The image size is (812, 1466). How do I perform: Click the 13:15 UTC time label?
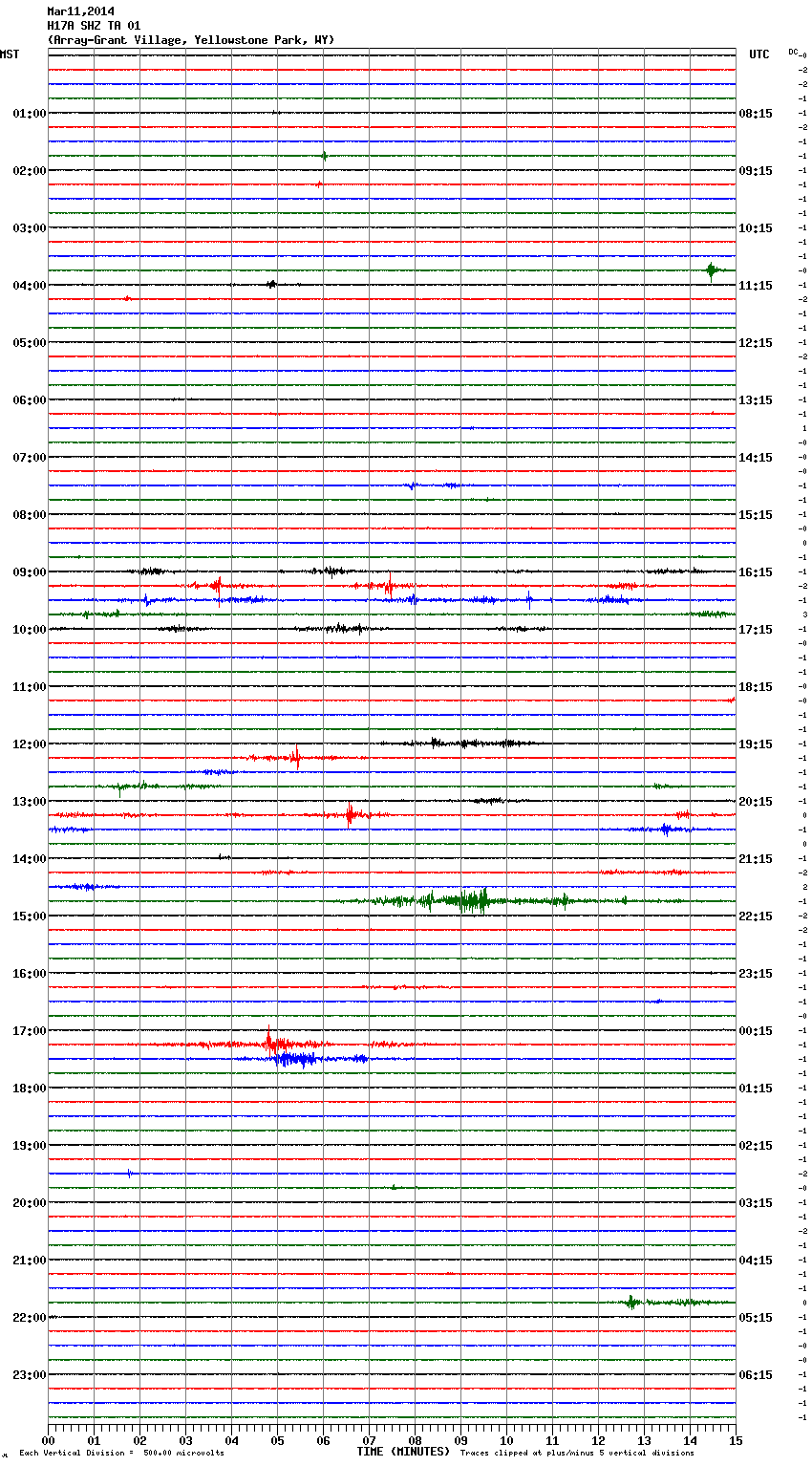tap(756, 400)
